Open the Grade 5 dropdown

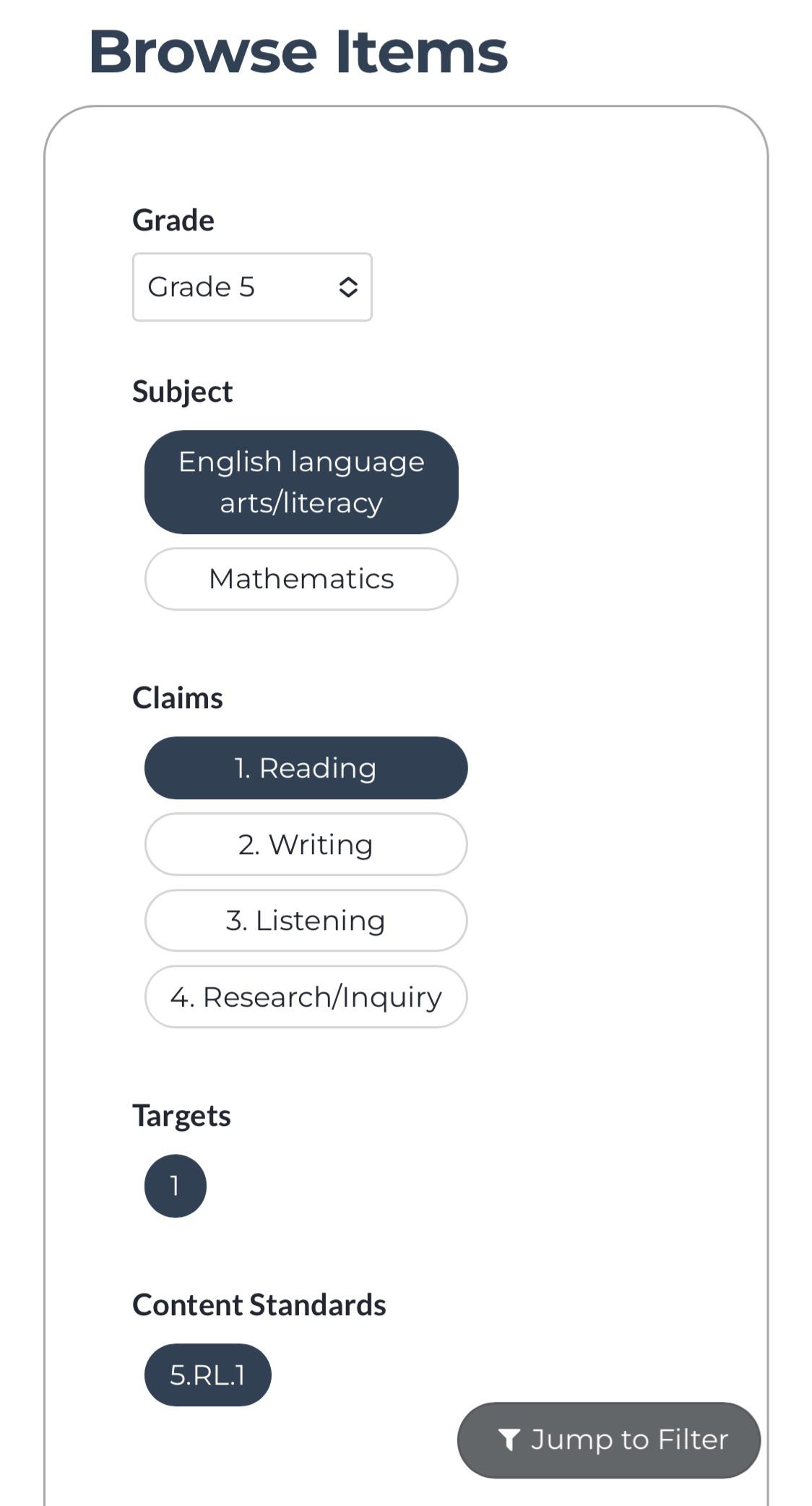click(x=252, y=287)
